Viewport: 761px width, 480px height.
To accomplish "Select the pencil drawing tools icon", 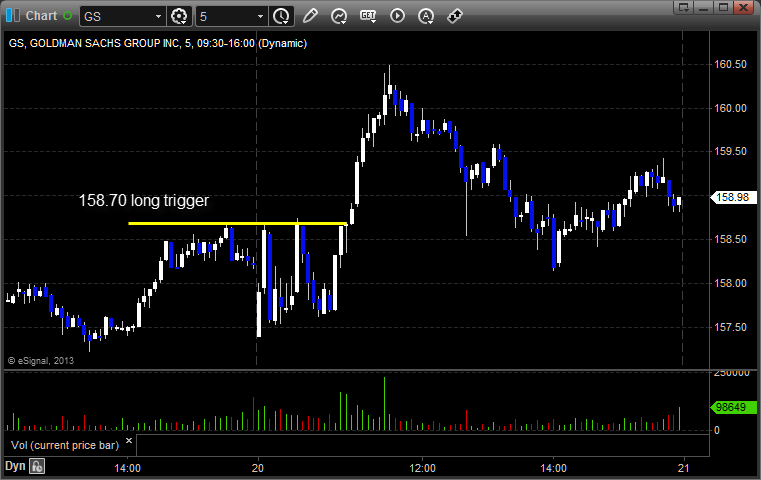I will coord(310,16).
